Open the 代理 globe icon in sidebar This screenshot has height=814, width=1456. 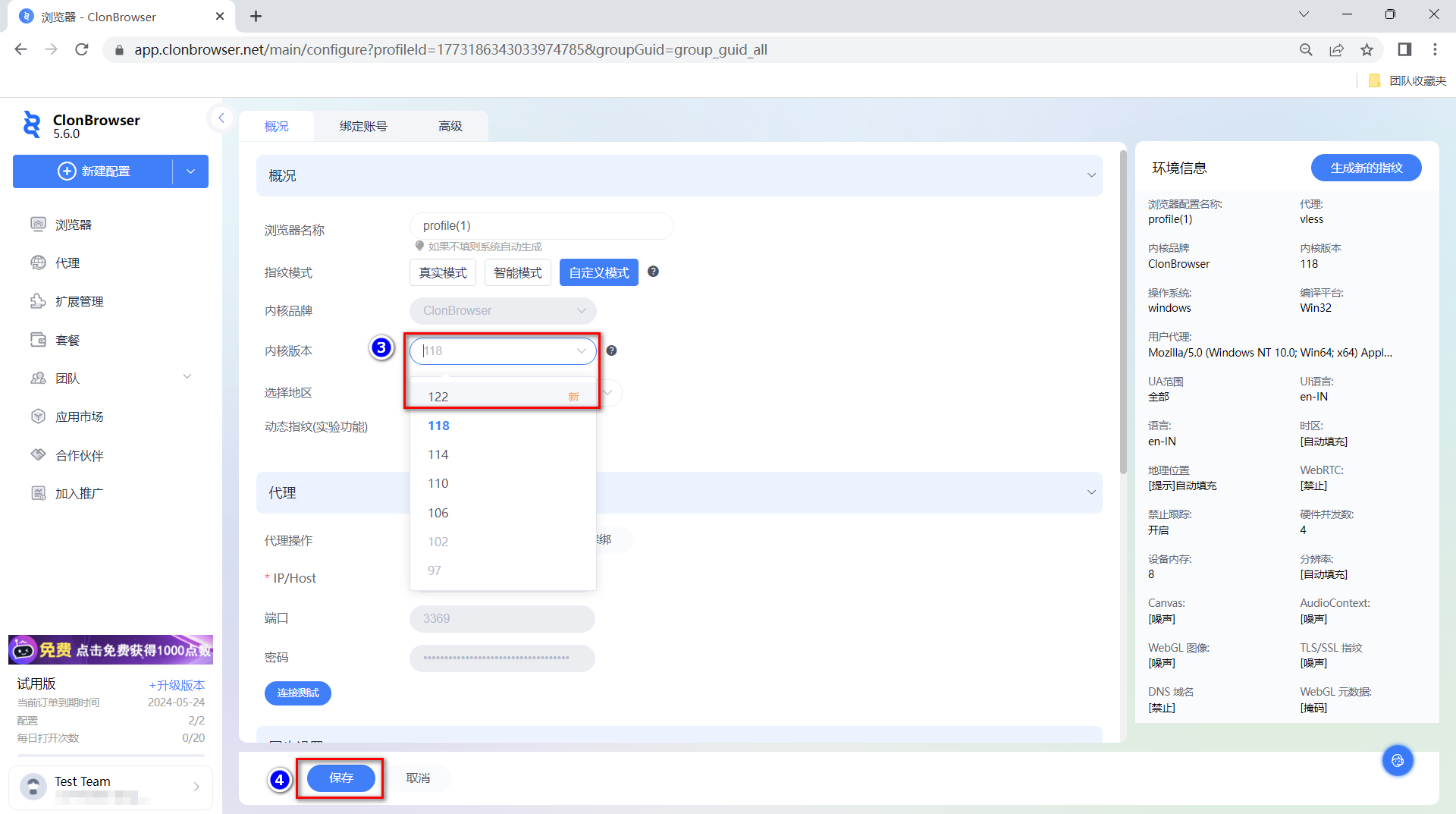pos(38,262)
